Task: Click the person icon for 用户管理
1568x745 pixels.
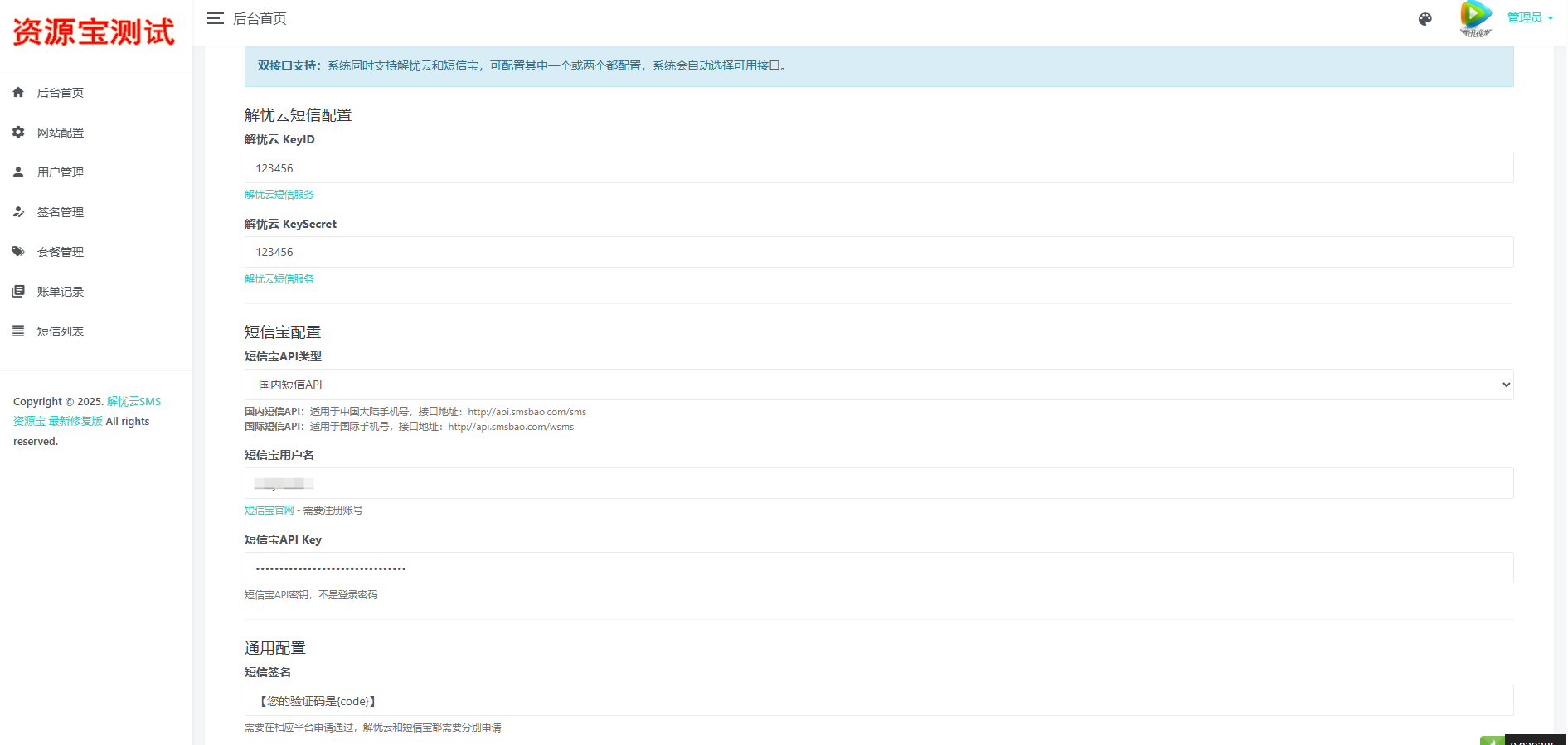Action: pos(18,172)
